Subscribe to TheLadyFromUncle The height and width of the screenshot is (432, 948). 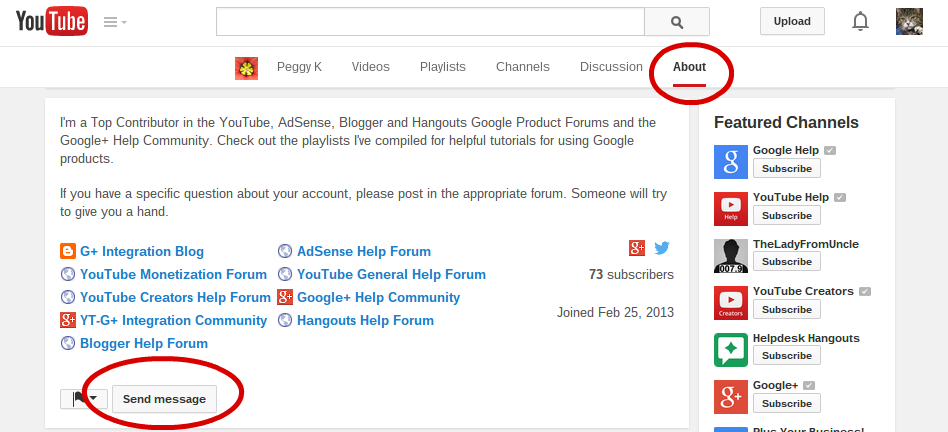pos(787,262)
